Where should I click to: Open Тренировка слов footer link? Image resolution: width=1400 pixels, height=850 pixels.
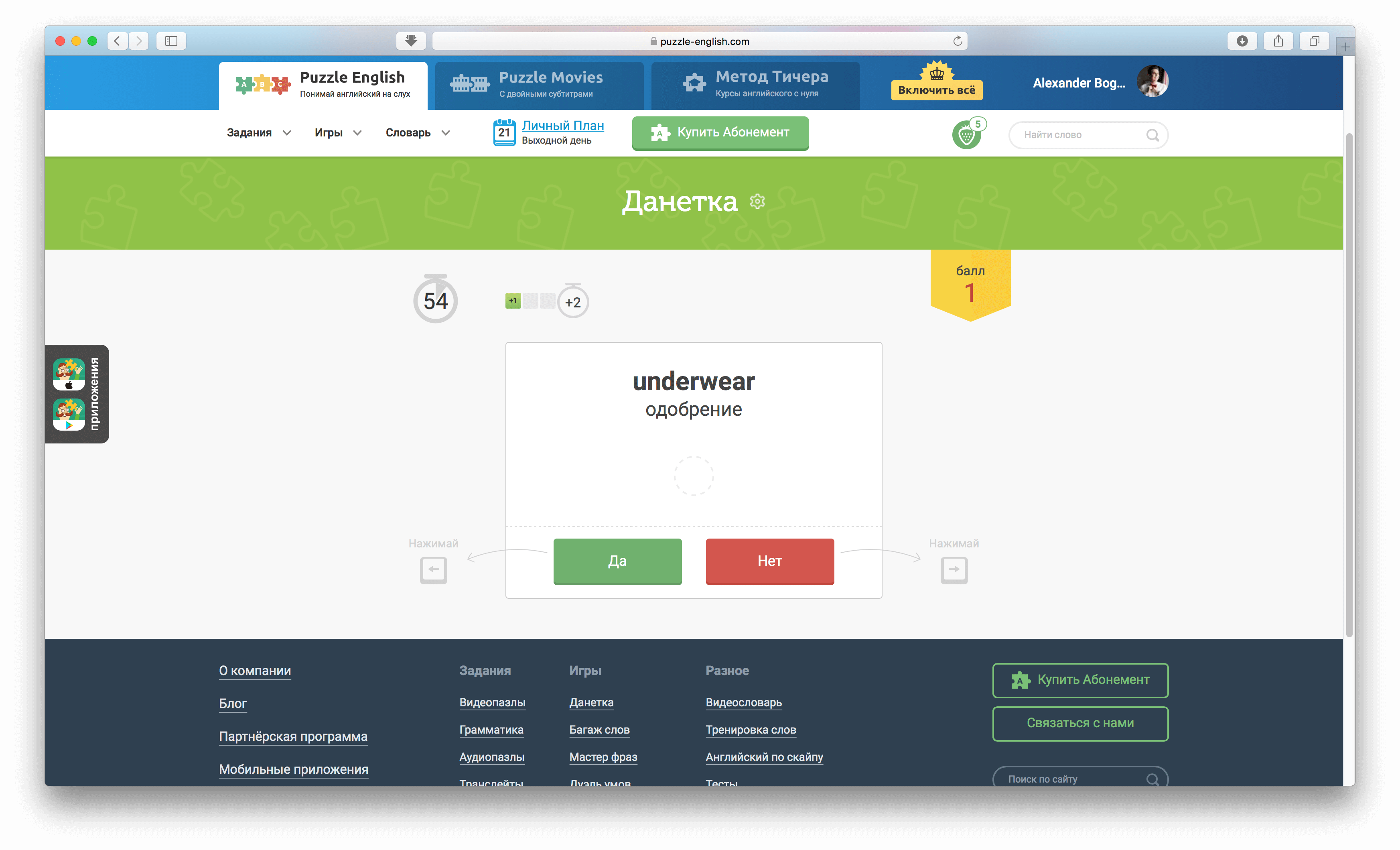tap(751, 730)
